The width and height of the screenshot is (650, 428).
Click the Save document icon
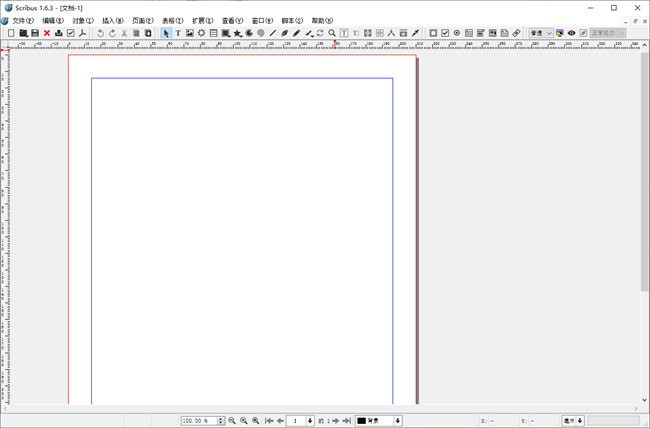pos(35,33)
